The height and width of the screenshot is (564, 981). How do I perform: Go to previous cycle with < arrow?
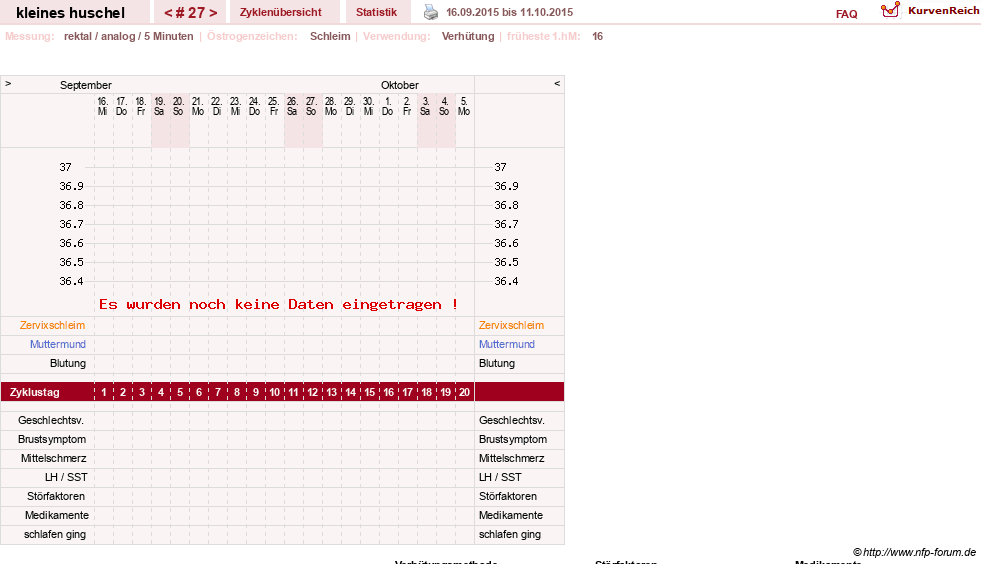[168, 13]
